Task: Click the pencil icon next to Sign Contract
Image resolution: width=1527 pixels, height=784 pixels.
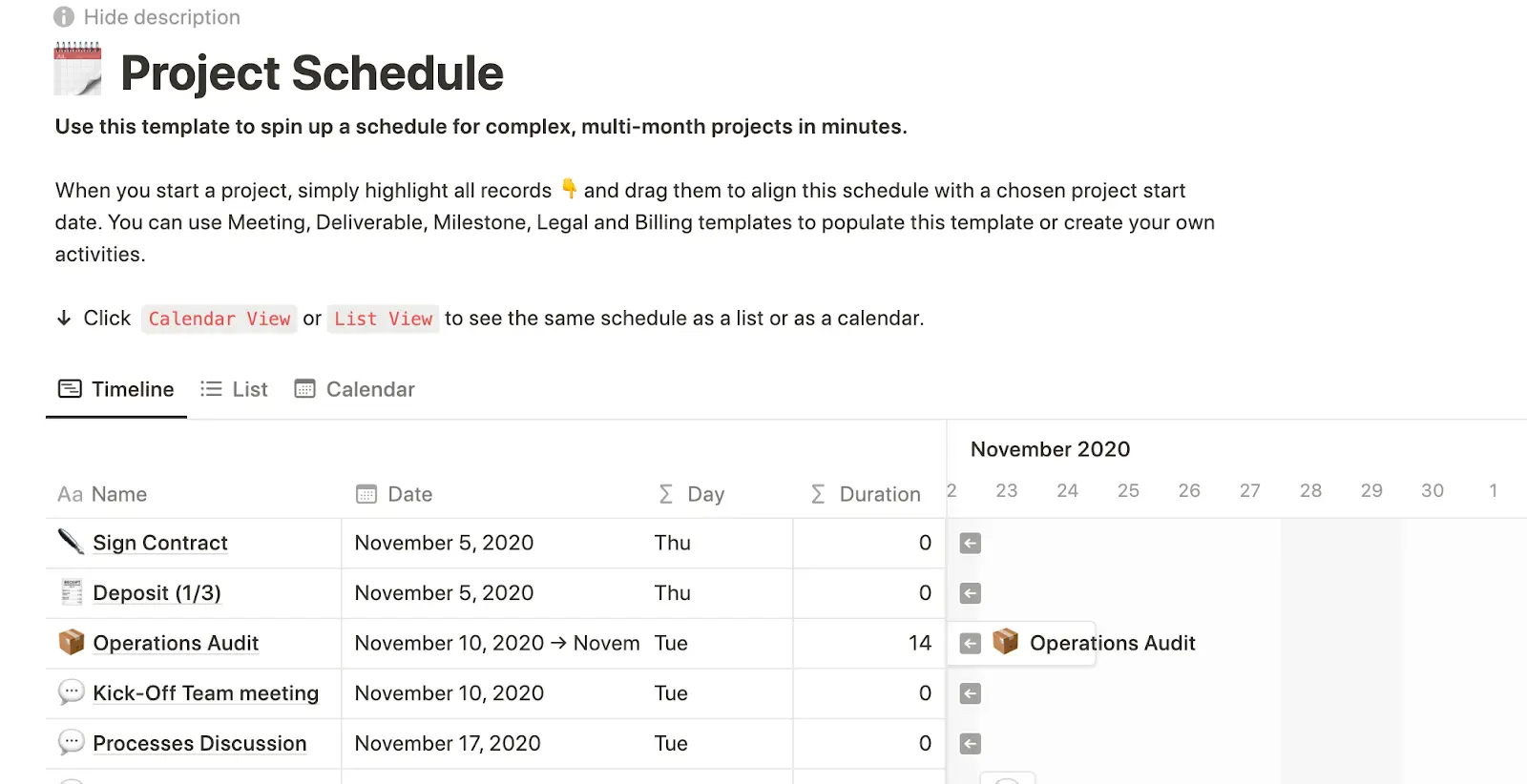Action: tap(71, 543)
